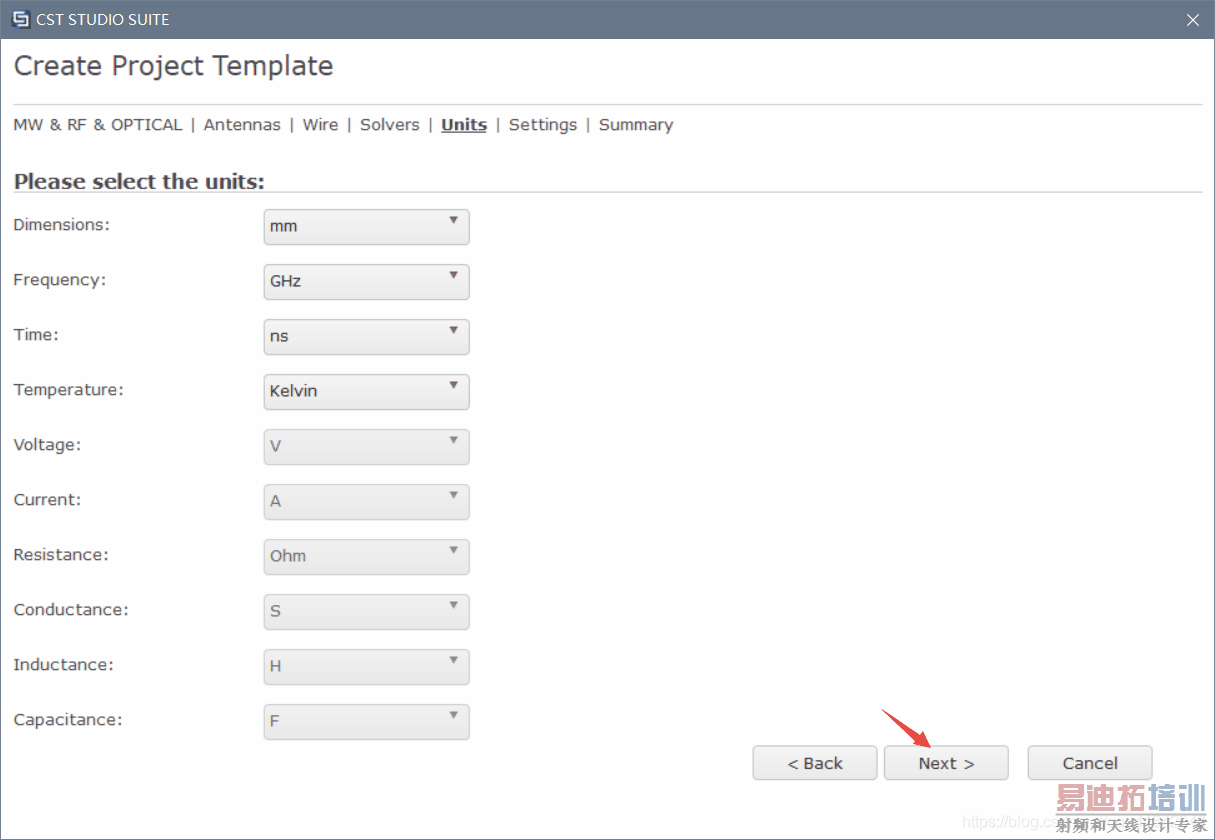Close the Create Project Template window

tap(1192, 20)
